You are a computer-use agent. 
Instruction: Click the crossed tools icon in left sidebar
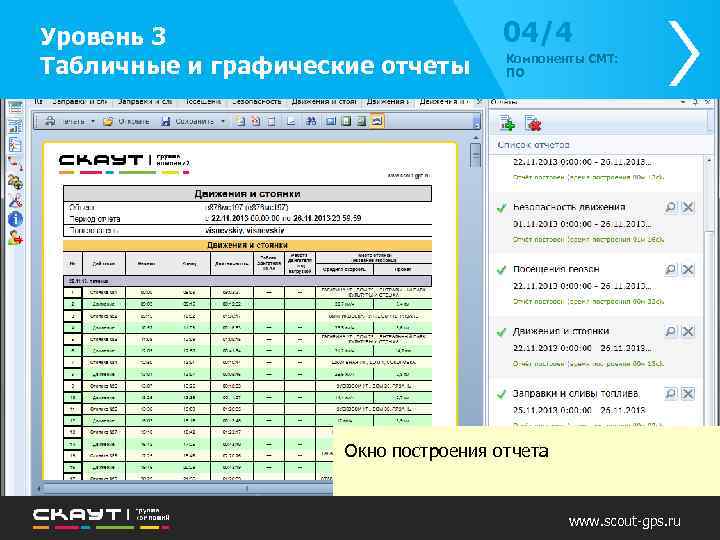(x=15, y=201)
